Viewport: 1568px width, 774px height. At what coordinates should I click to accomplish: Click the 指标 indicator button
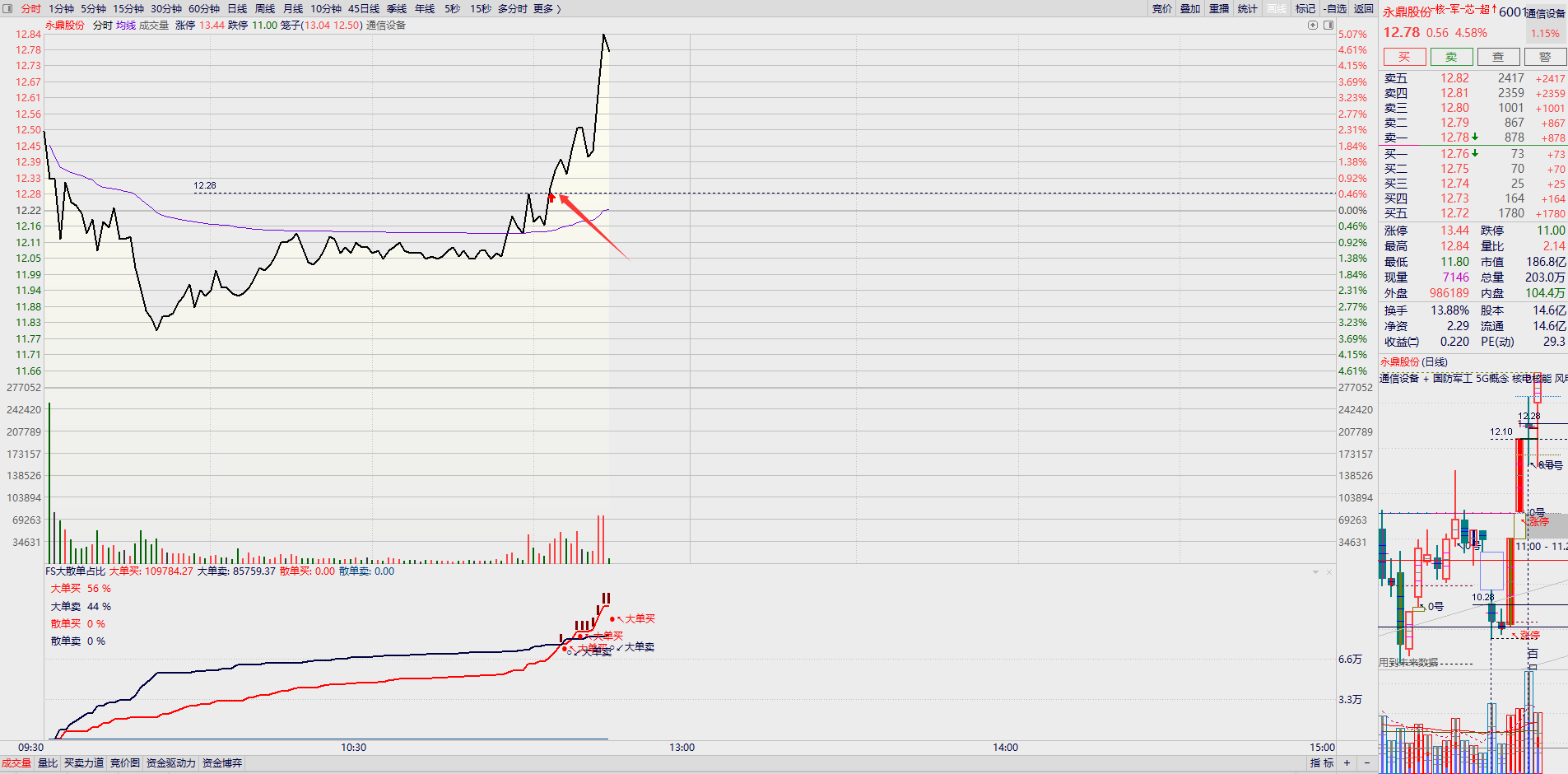(x=1322, y=763)
